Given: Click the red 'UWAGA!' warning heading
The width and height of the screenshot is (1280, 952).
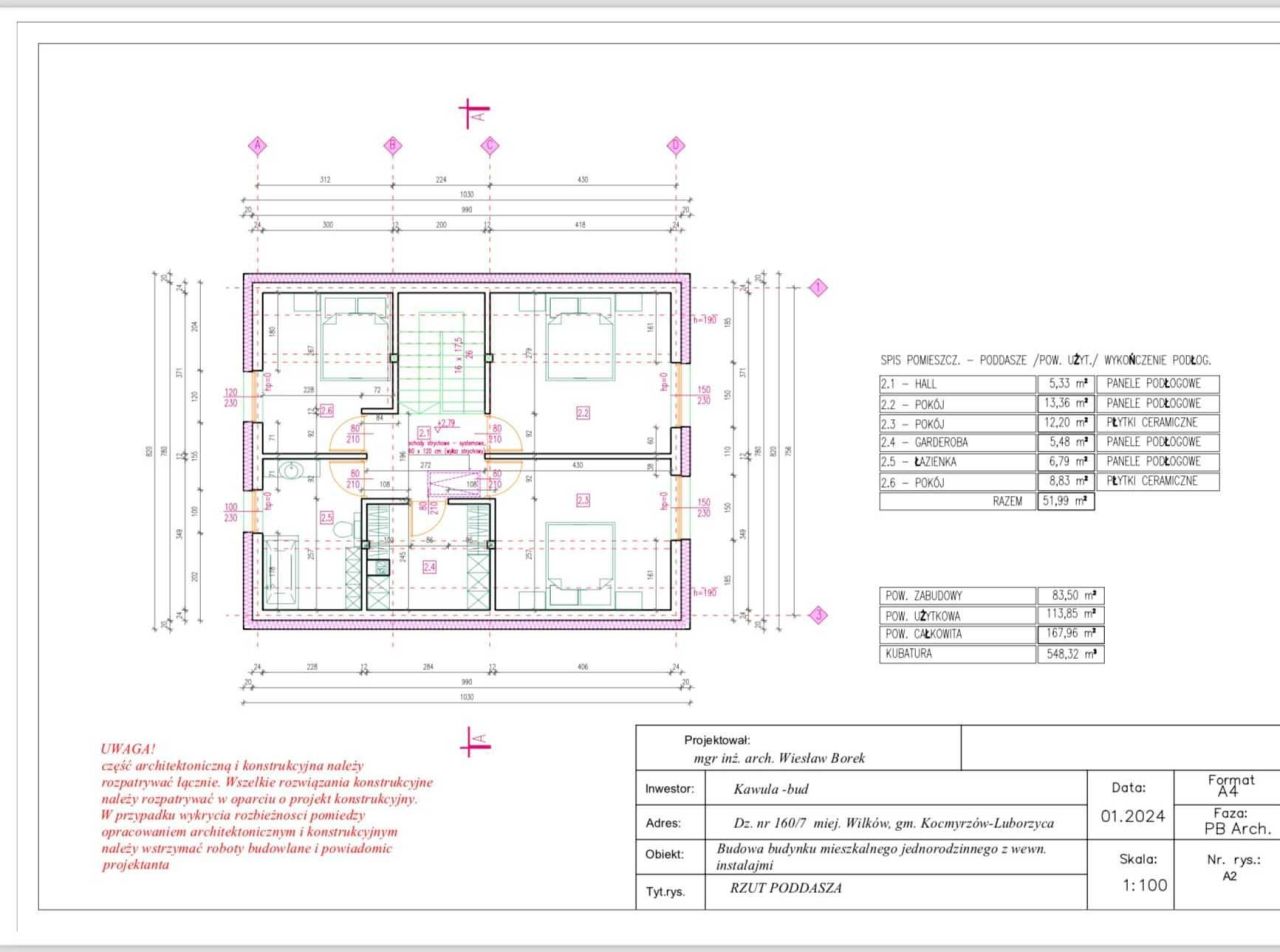Looking at the screenshot, I should 128,748.
